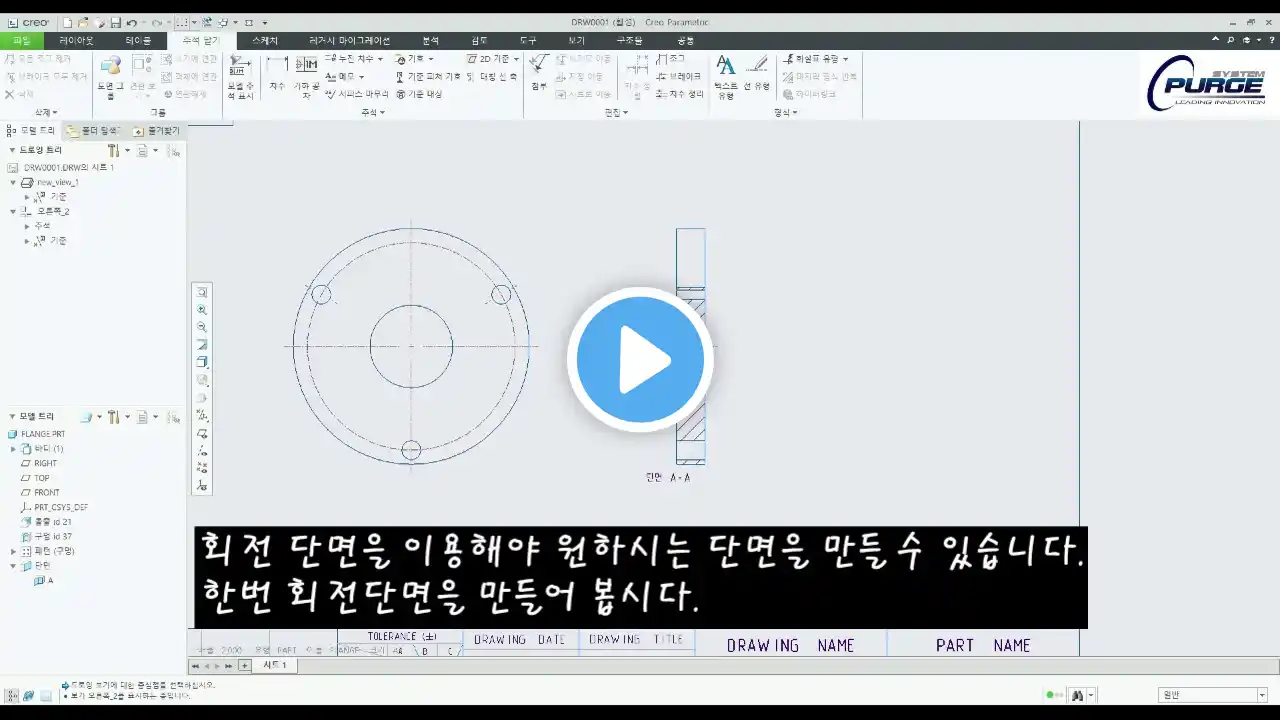Click drawing tree settings tool icon
The height and width of the screenshot is (720, 1280).
coord(116,150)
